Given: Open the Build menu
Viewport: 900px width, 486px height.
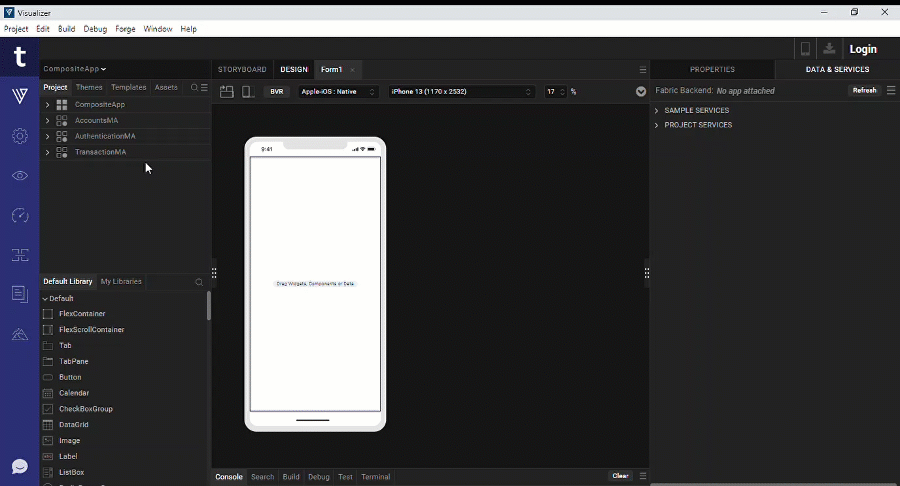Looking at the screenshot, I should pyautogui.click(x=66, y=29).
